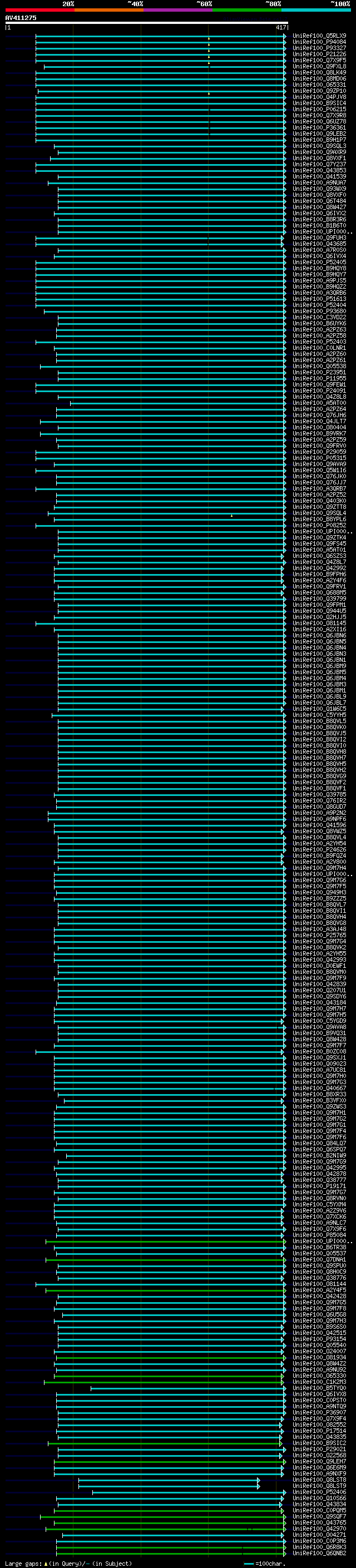356x1568 pixels.
Task: Click the Large gaps legend text
Action: click(x=68, y=1563)
